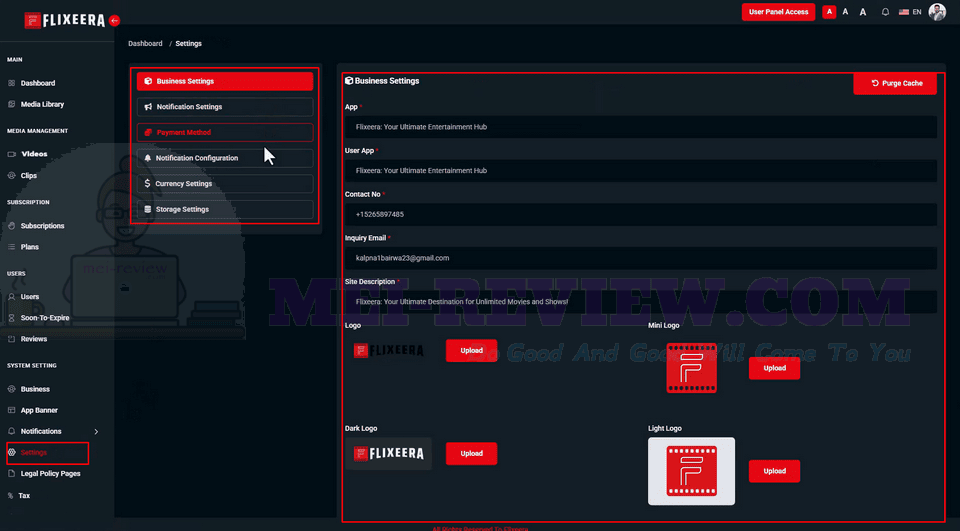
Task: Click the Legal Policy Pages document icon
Action: pyautogui.click(x=12, y=474)
